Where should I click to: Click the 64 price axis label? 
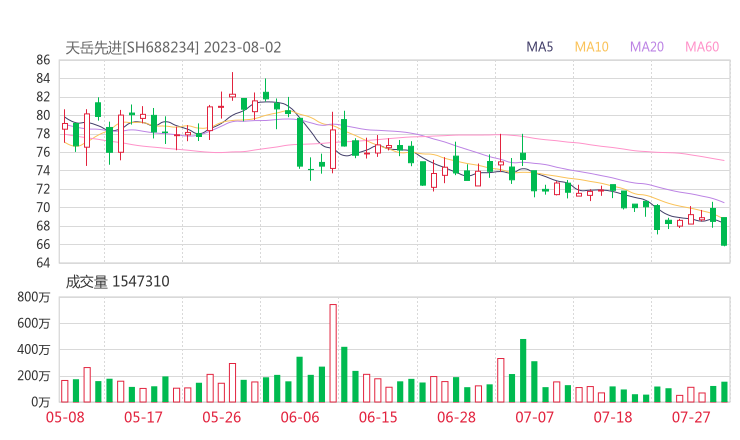click(43, 262)
